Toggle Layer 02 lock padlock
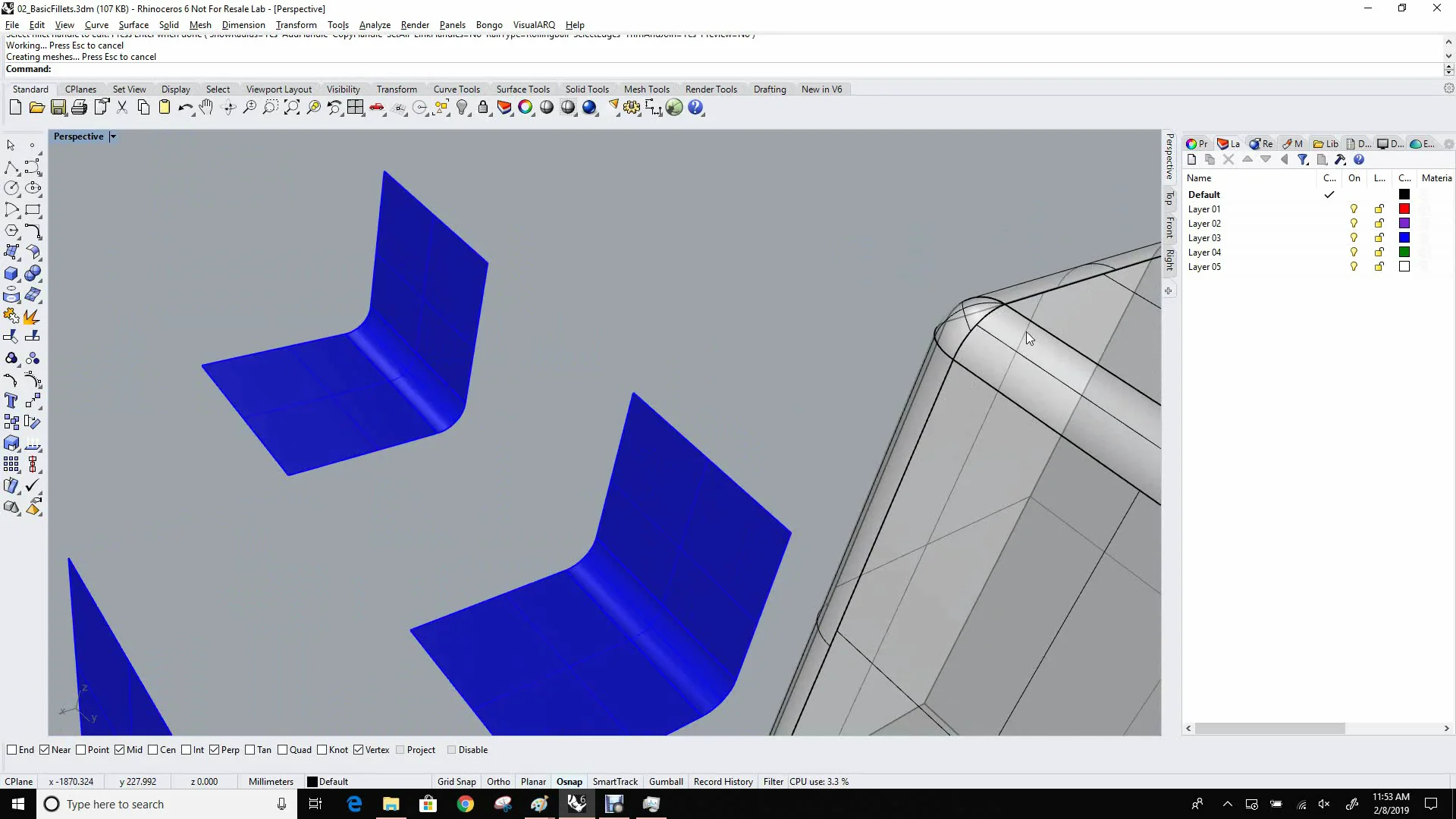This screenshot has height=819, width=1456. (1378, 223)
